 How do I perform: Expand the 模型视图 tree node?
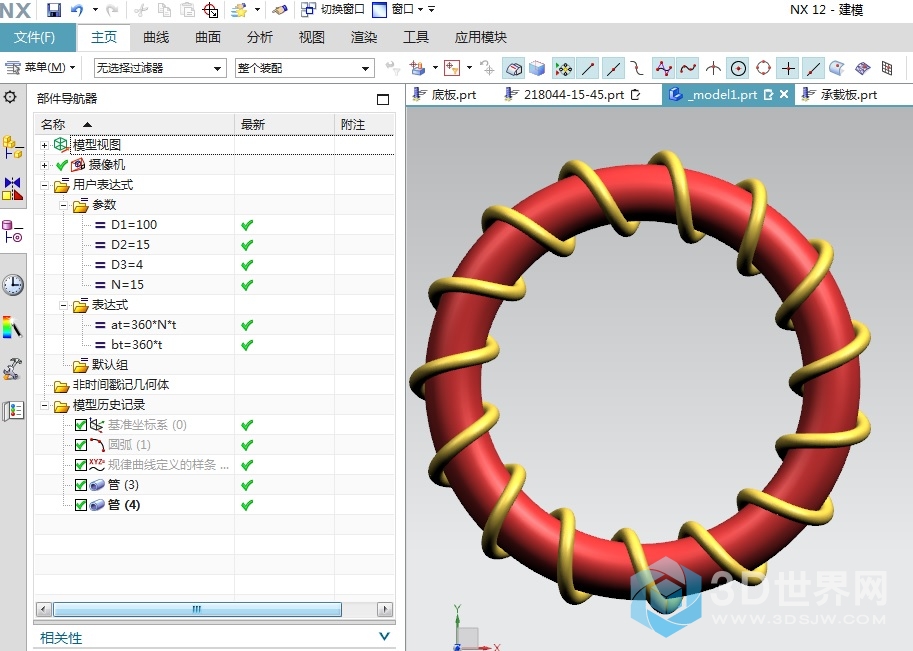coord(44,145)
